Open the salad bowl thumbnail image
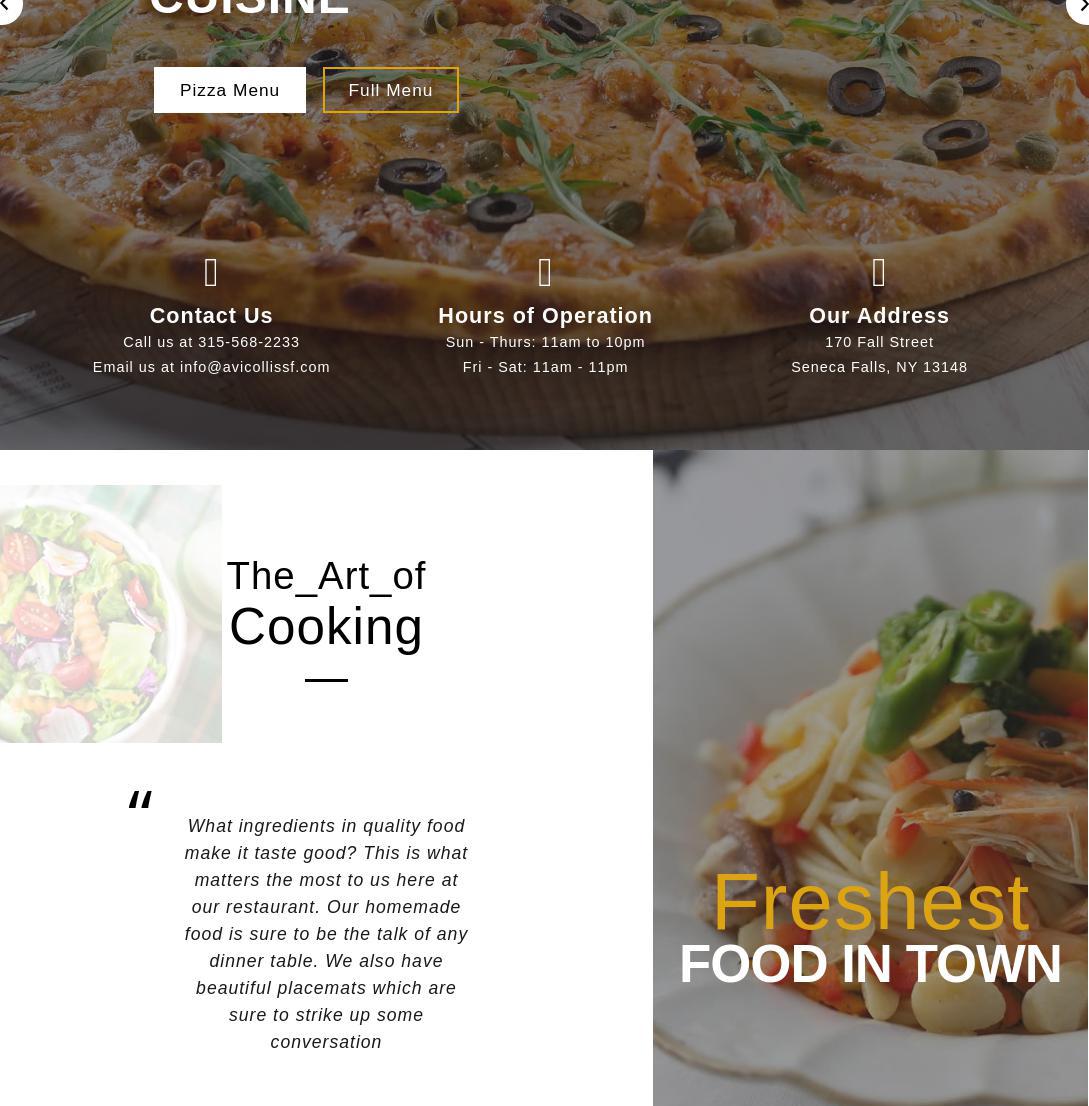 pos(111,614)
